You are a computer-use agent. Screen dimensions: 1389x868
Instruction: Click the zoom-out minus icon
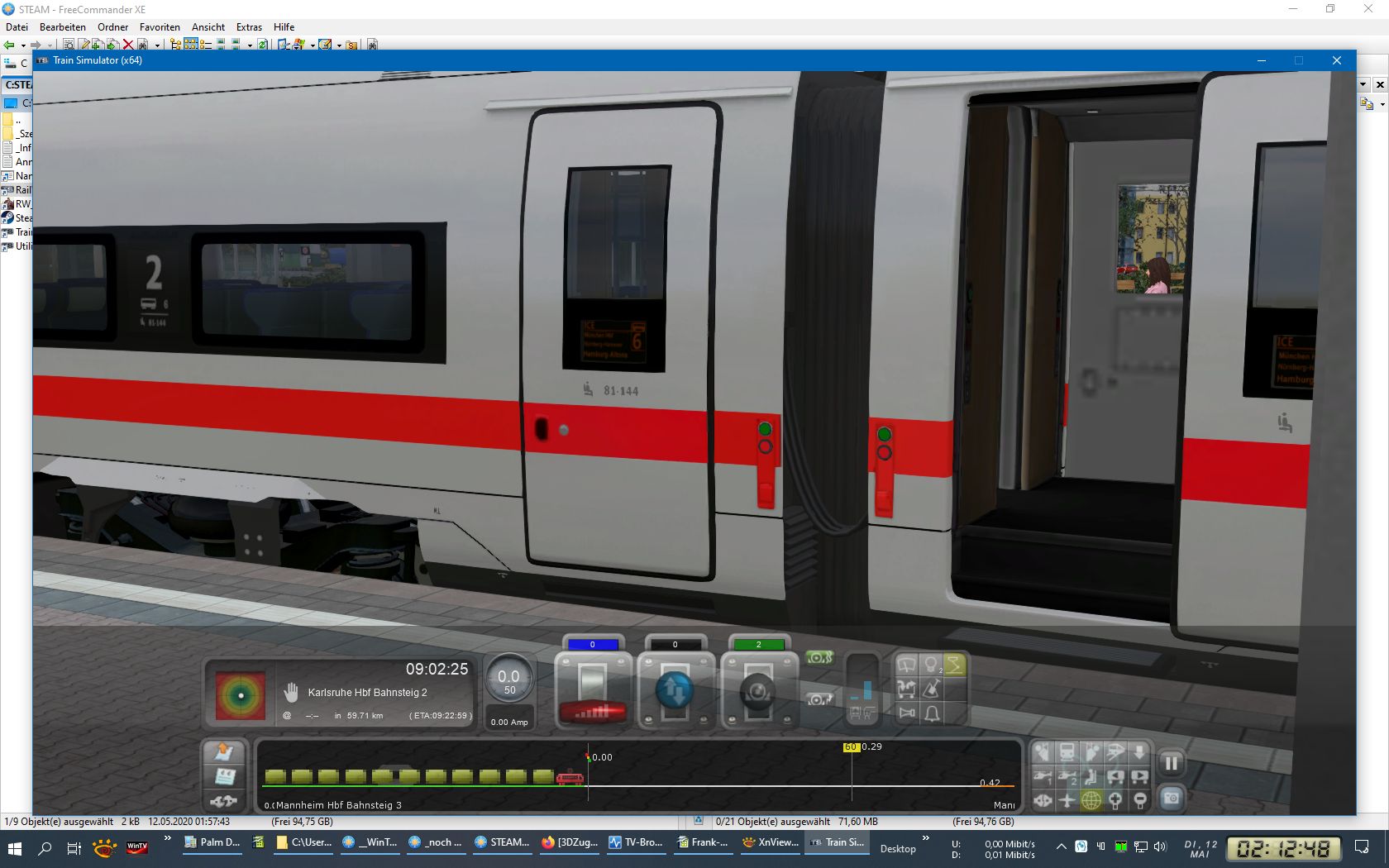coord(1140,800)
